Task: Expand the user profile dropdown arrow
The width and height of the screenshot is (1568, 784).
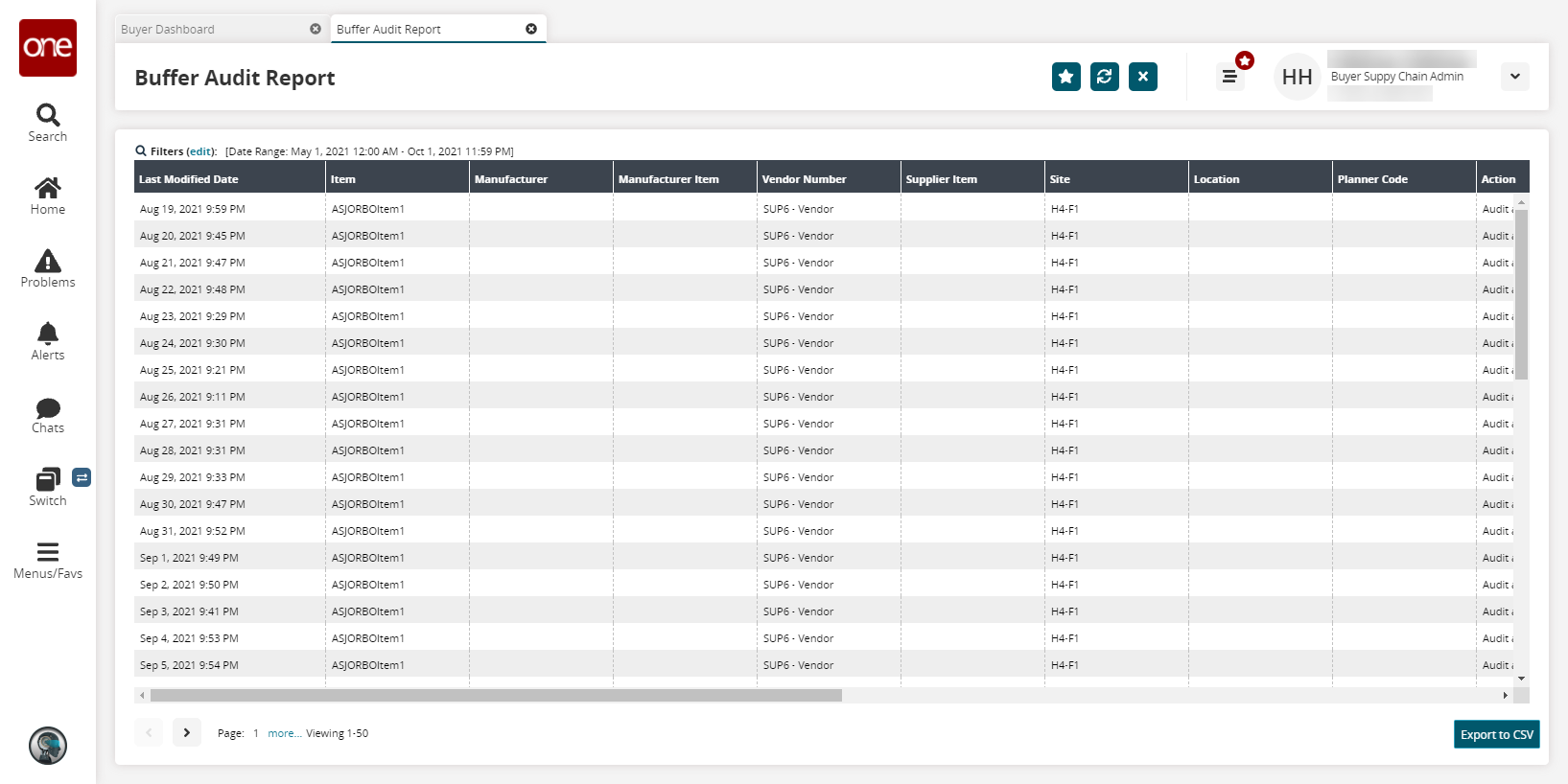Action: [x=1514, y=77]
